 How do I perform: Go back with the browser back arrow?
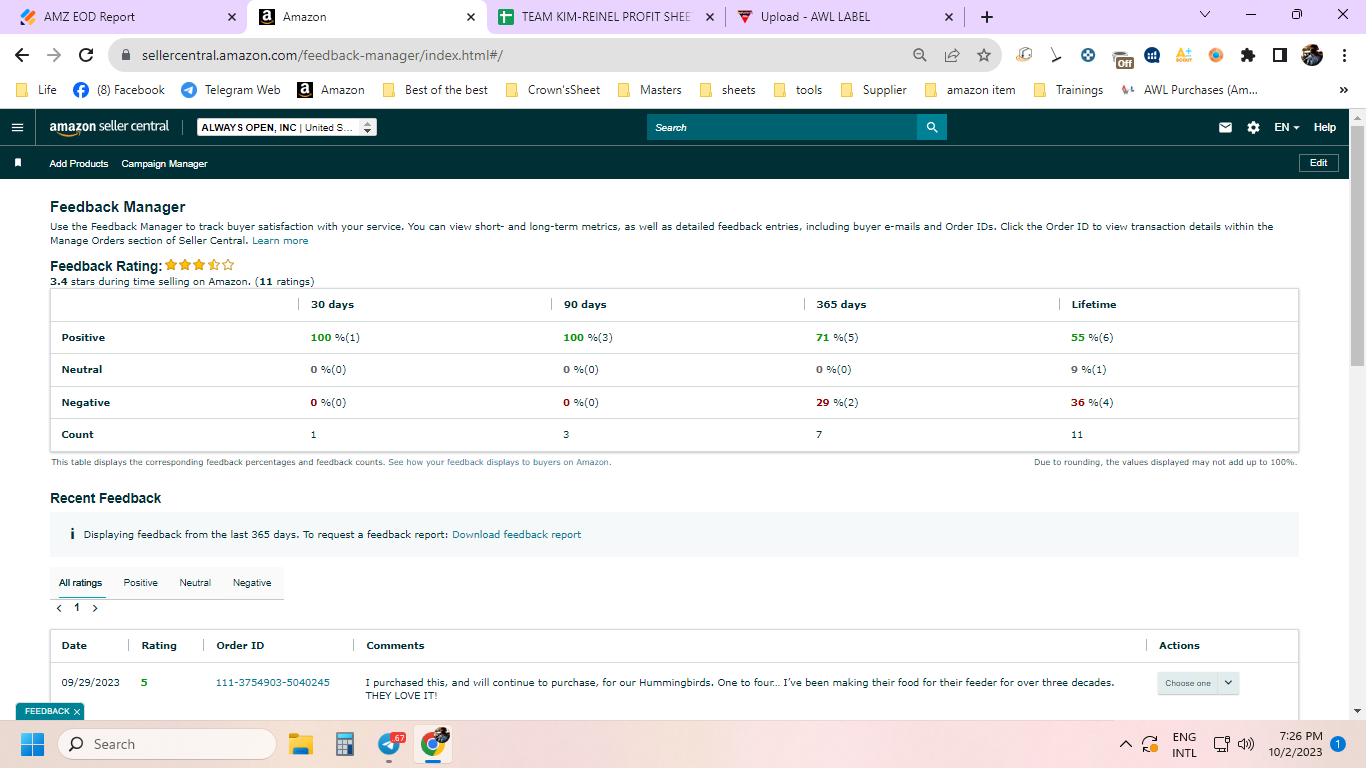22,55
